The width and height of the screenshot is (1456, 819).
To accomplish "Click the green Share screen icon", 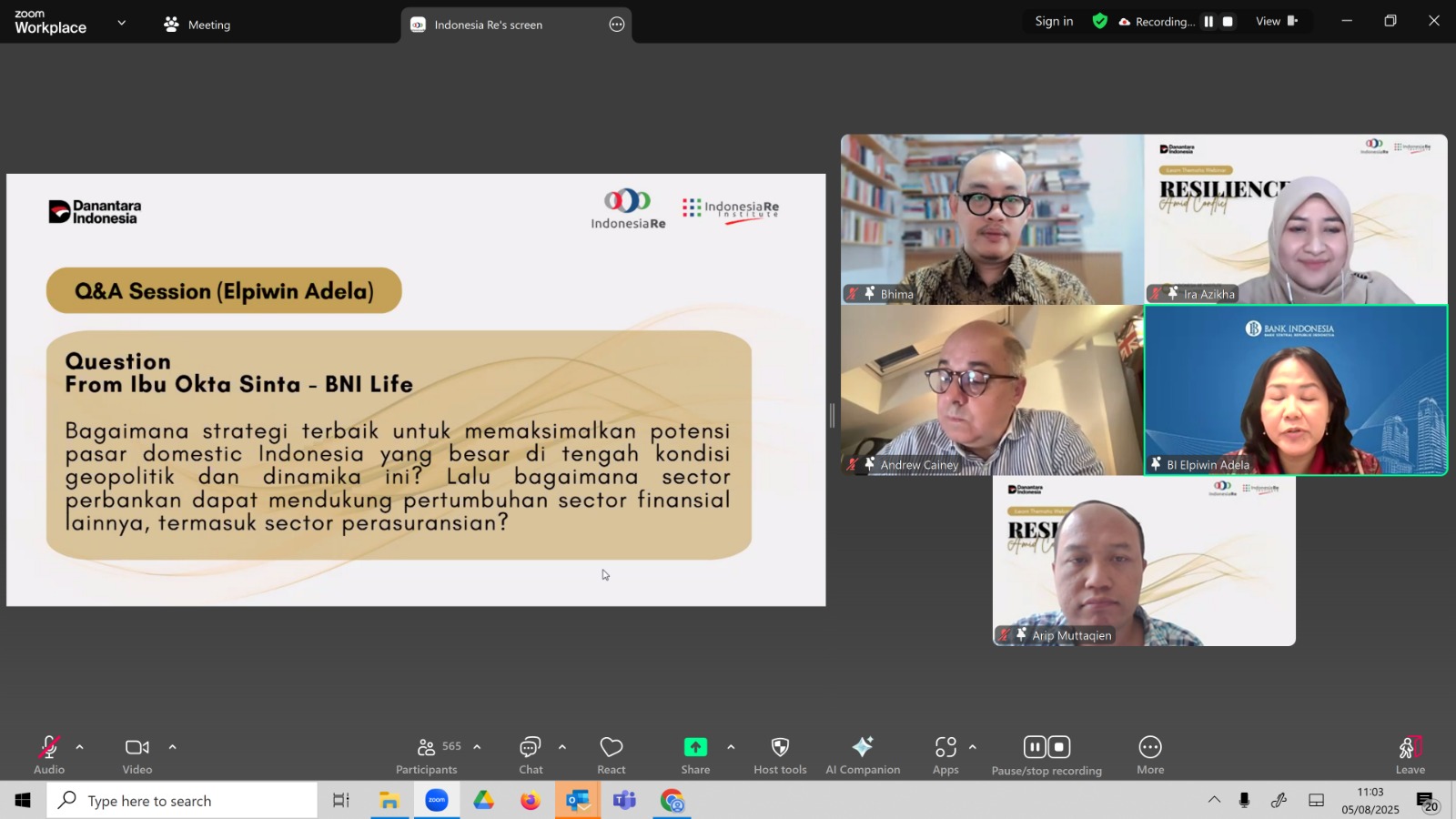I will tap(695, 747).
